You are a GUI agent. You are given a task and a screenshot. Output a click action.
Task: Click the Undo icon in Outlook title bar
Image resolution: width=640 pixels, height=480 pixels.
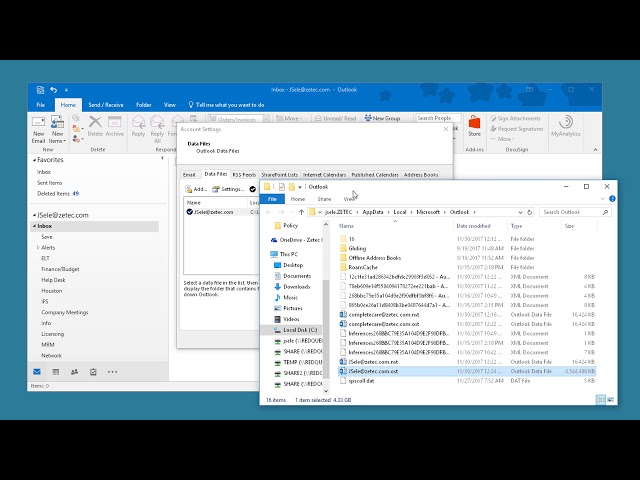pyautogui.click(x=54, y=90)
